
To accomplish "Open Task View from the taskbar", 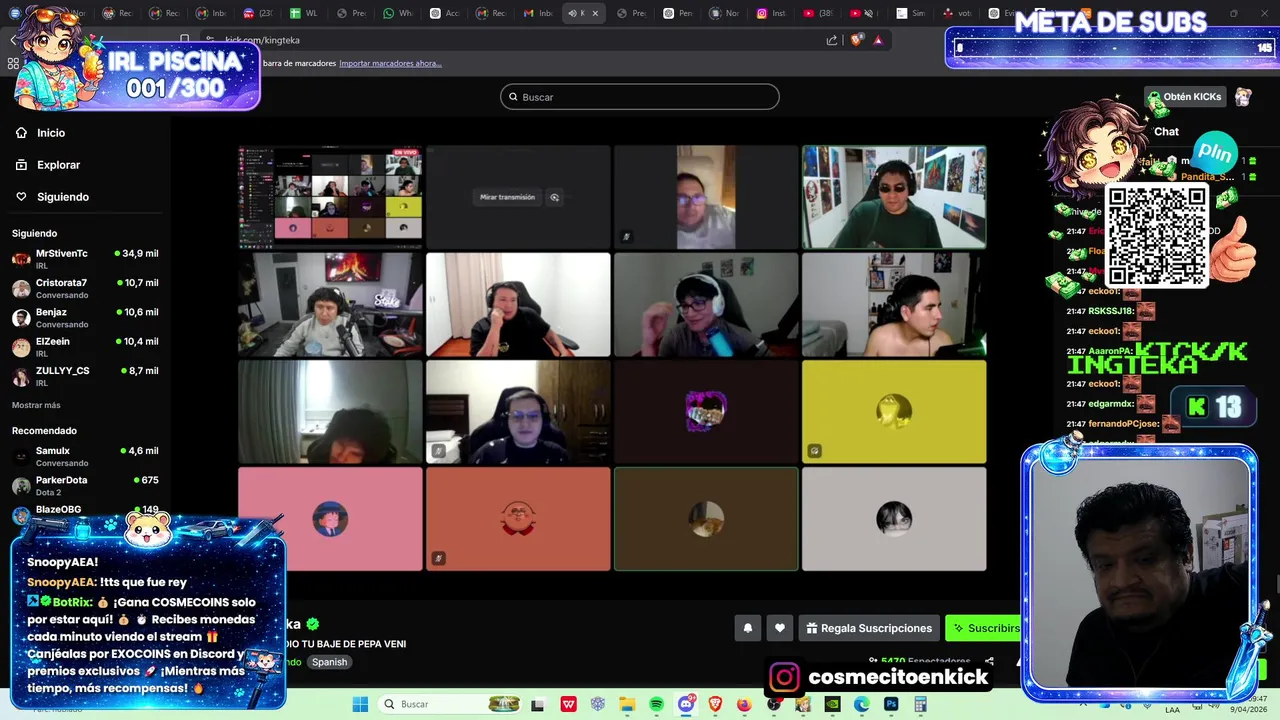I will click(x=538, y=704).
